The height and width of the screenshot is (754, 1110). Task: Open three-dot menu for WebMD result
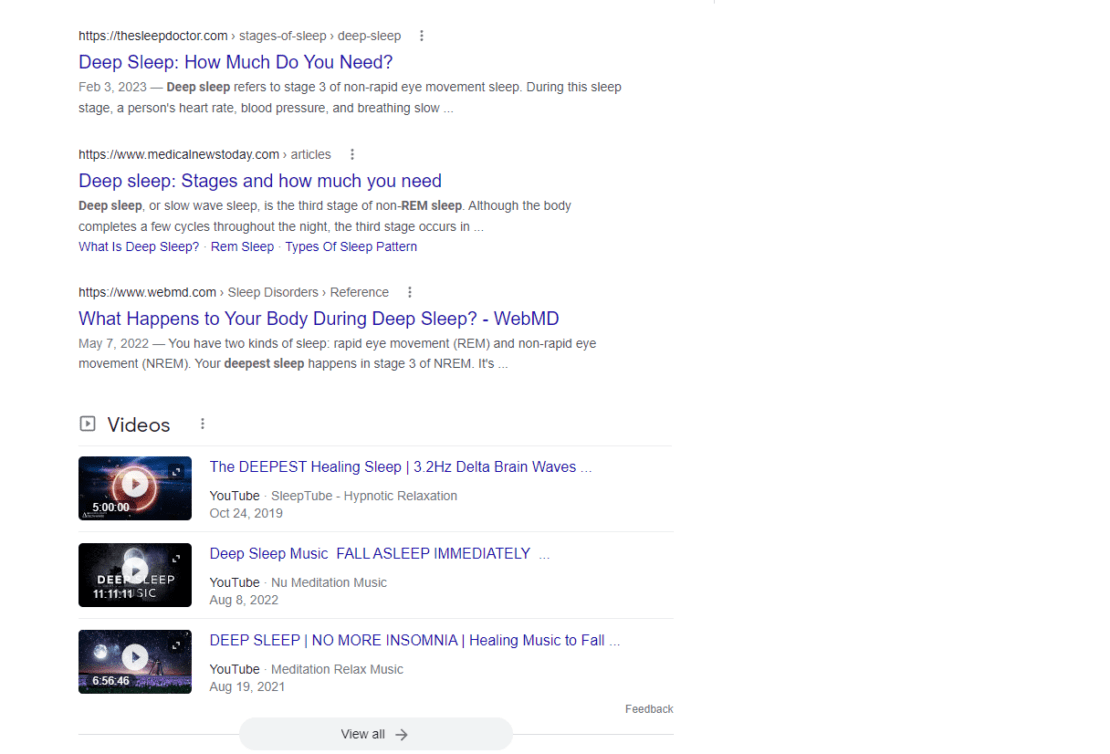[x=410, y=292]
